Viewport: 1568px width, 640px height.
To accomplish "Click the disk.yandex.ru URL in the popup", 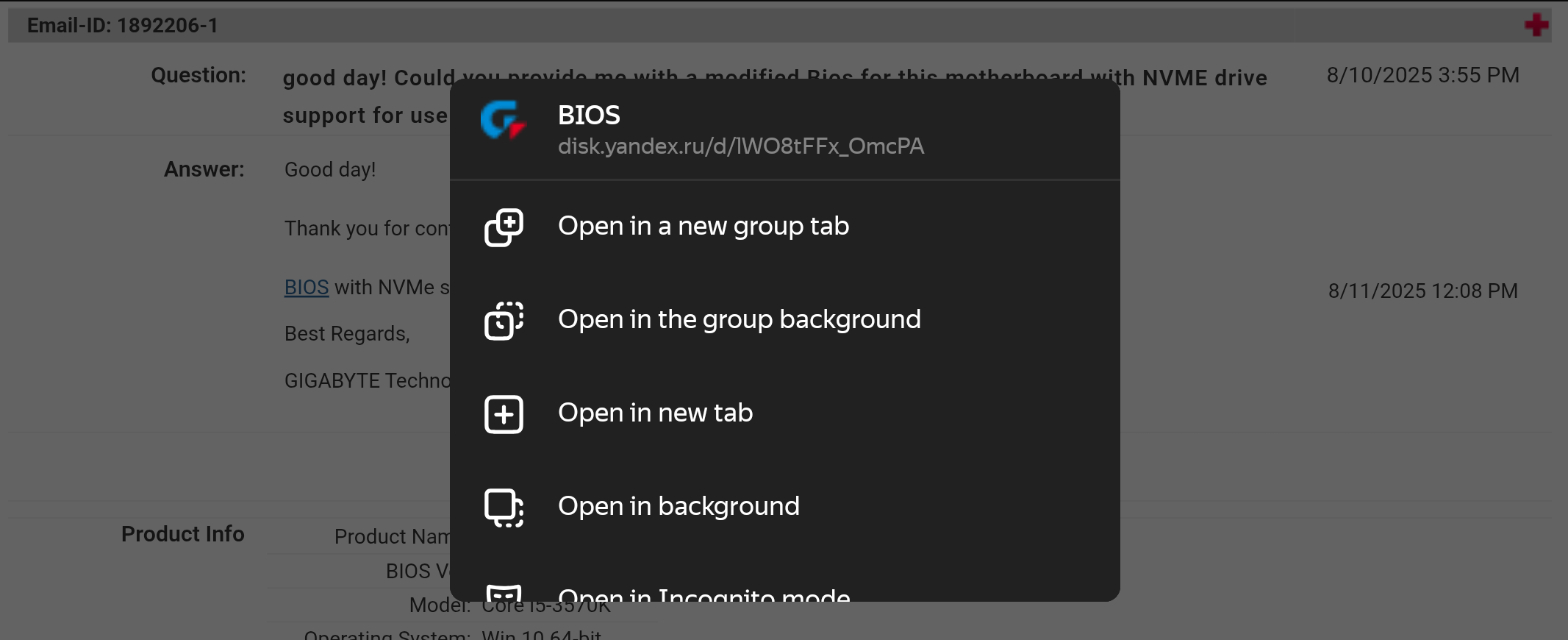I will [740, 146].
